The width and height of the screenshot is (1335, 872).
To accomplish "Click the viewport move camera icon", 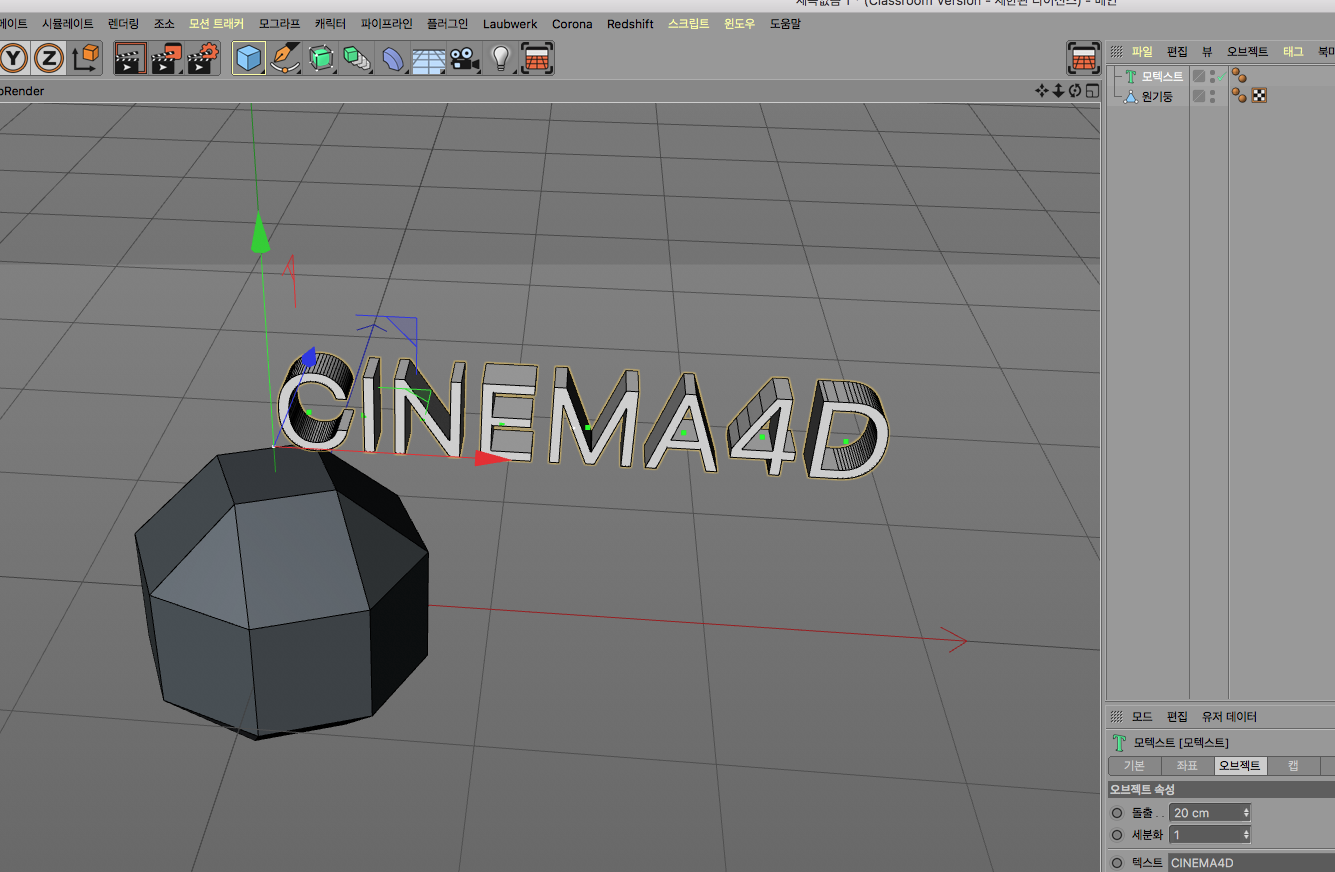I will pos(1043,91).
